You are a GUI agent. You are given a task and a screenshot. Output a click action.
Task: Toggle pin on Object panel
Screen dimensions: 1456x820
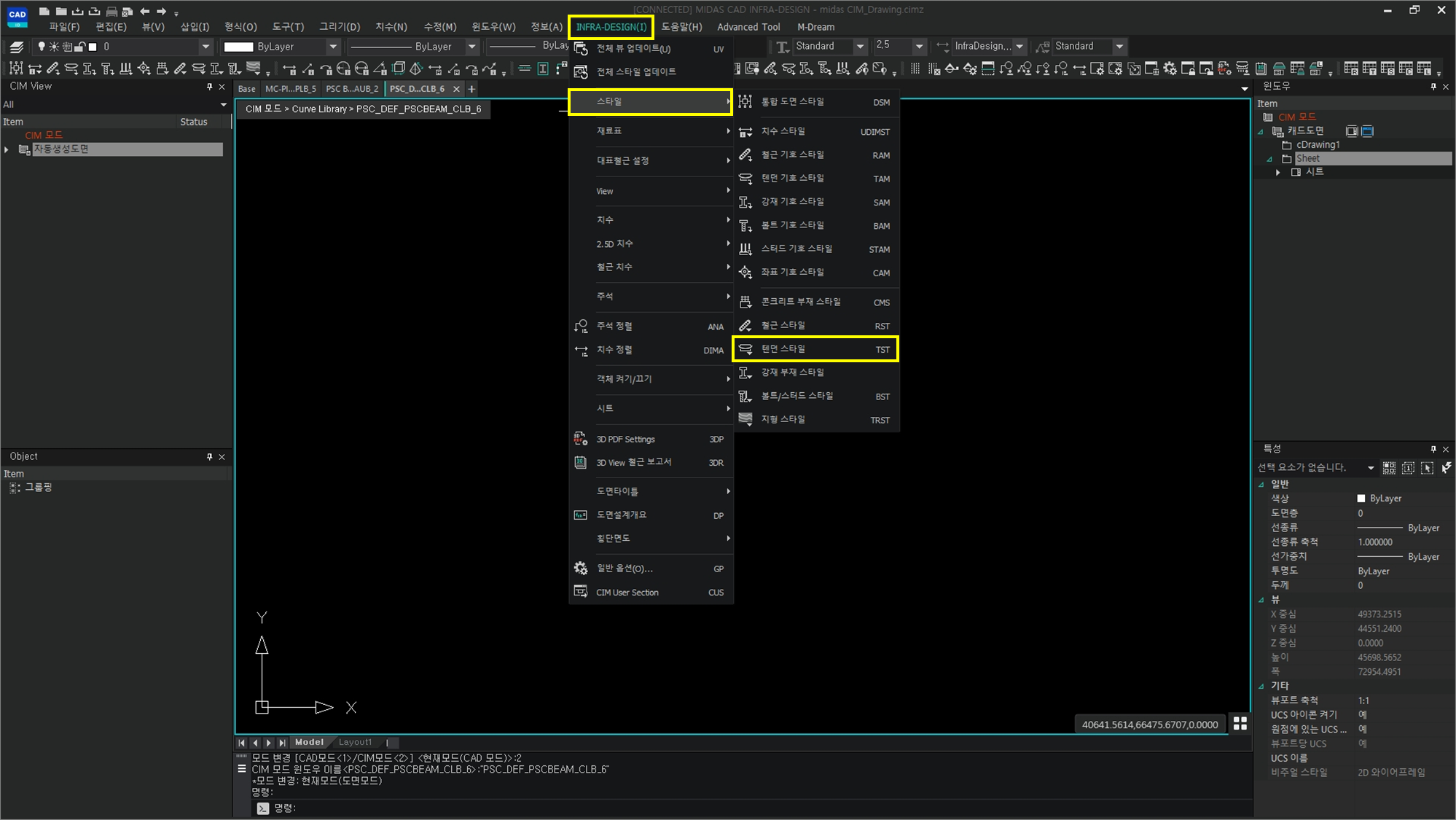[x=210, y=456]
